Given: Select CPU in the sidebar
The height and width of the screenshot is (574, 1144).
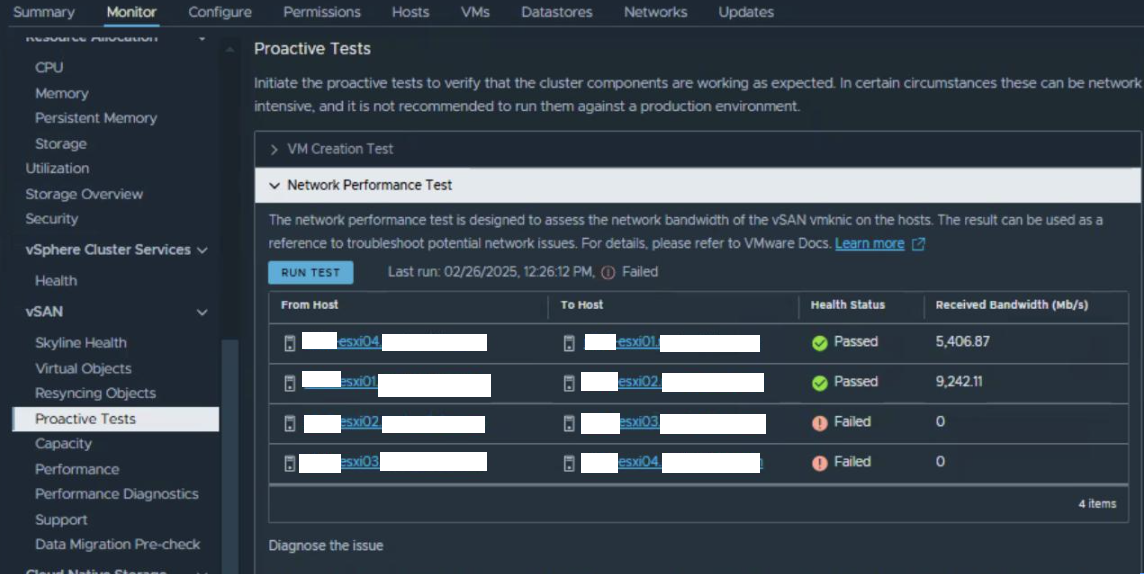Looking at the screenshot, I should pyautogui.click(x=49, y=67).
